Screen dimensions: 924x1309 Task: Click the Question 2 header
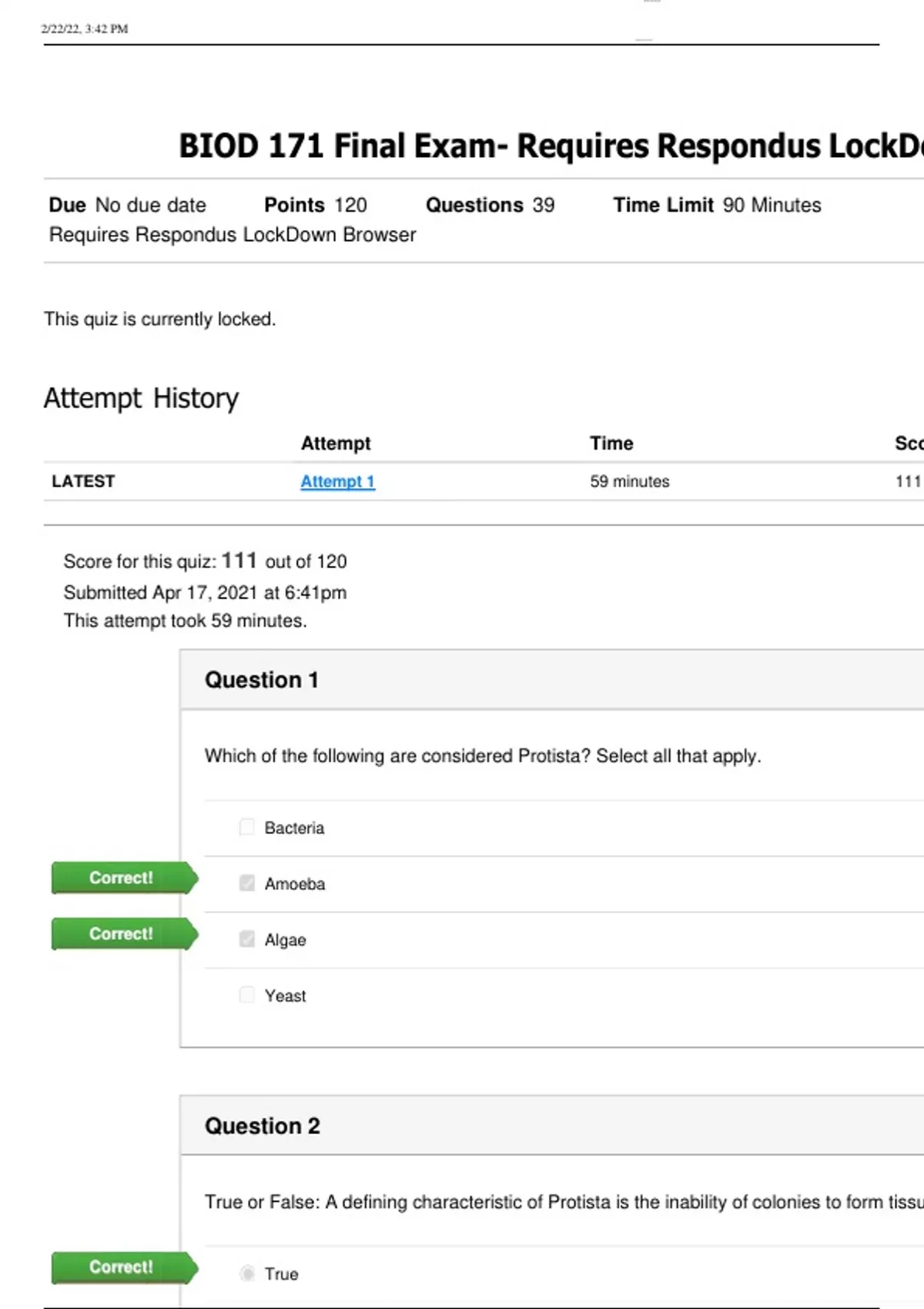point(262,1126)
